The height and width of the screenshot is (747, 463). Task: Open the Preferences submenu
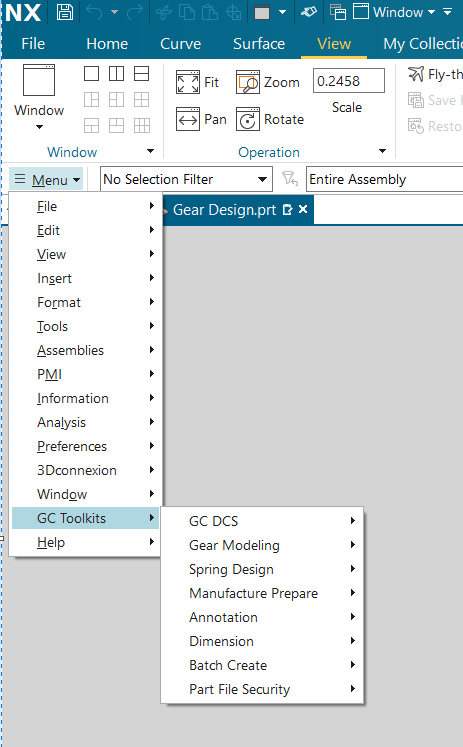tap(86, 446)
